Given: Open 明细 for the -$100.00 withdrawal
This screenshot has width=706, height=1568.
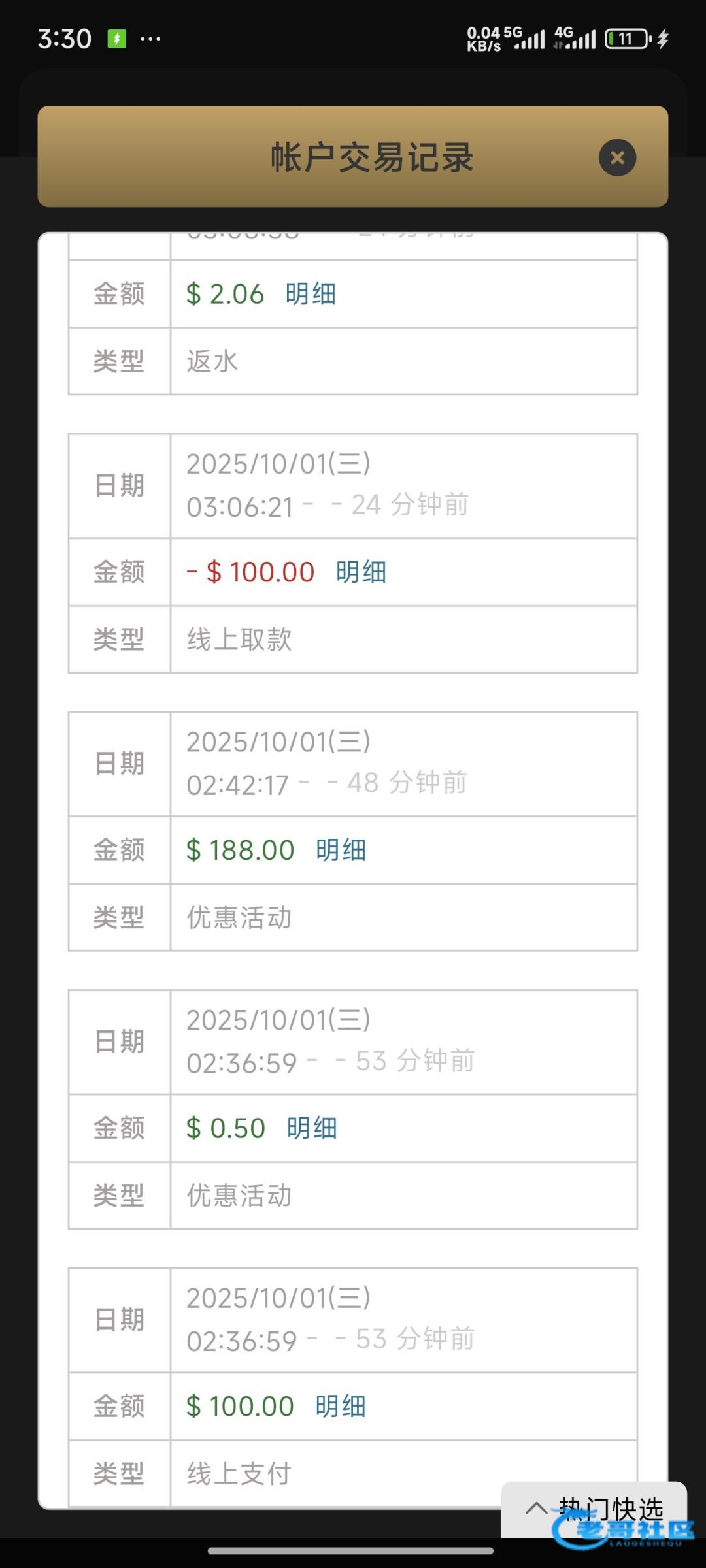Looking at the screenshot, I should click(x=361, y=572).
